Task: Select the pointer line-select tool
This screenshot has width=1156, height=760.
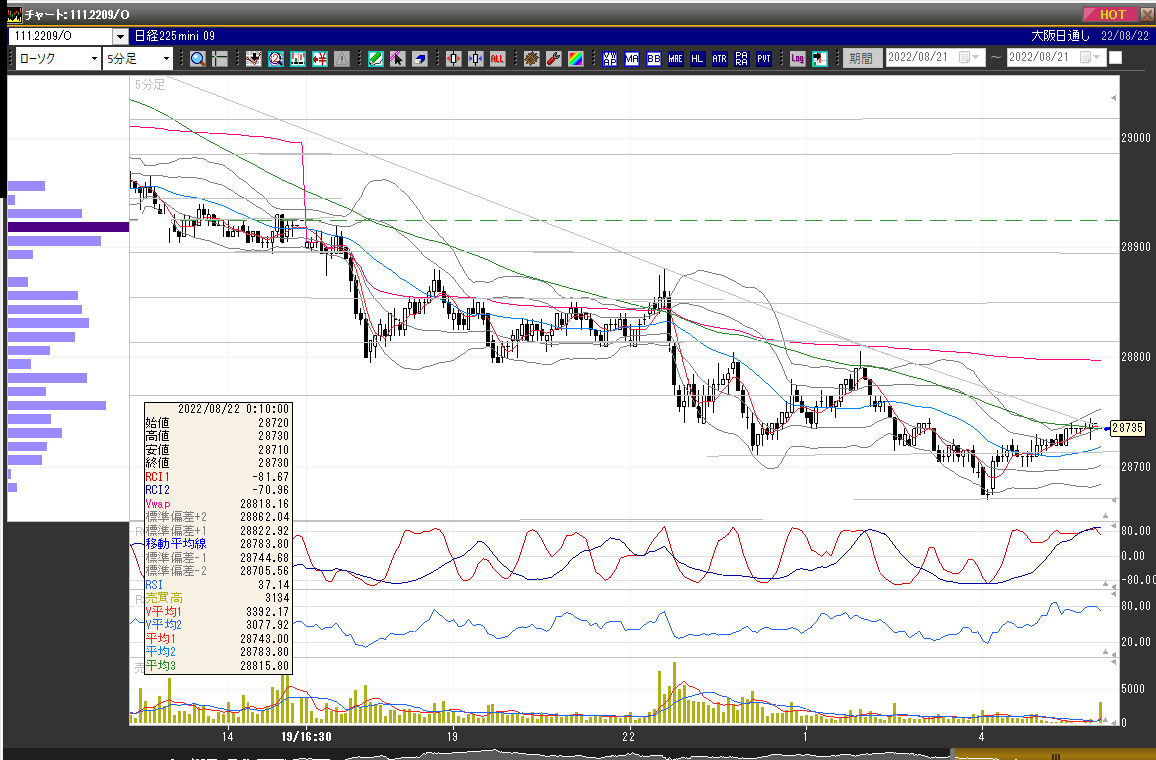Action: pyautogui.click(x=397, y=59)
